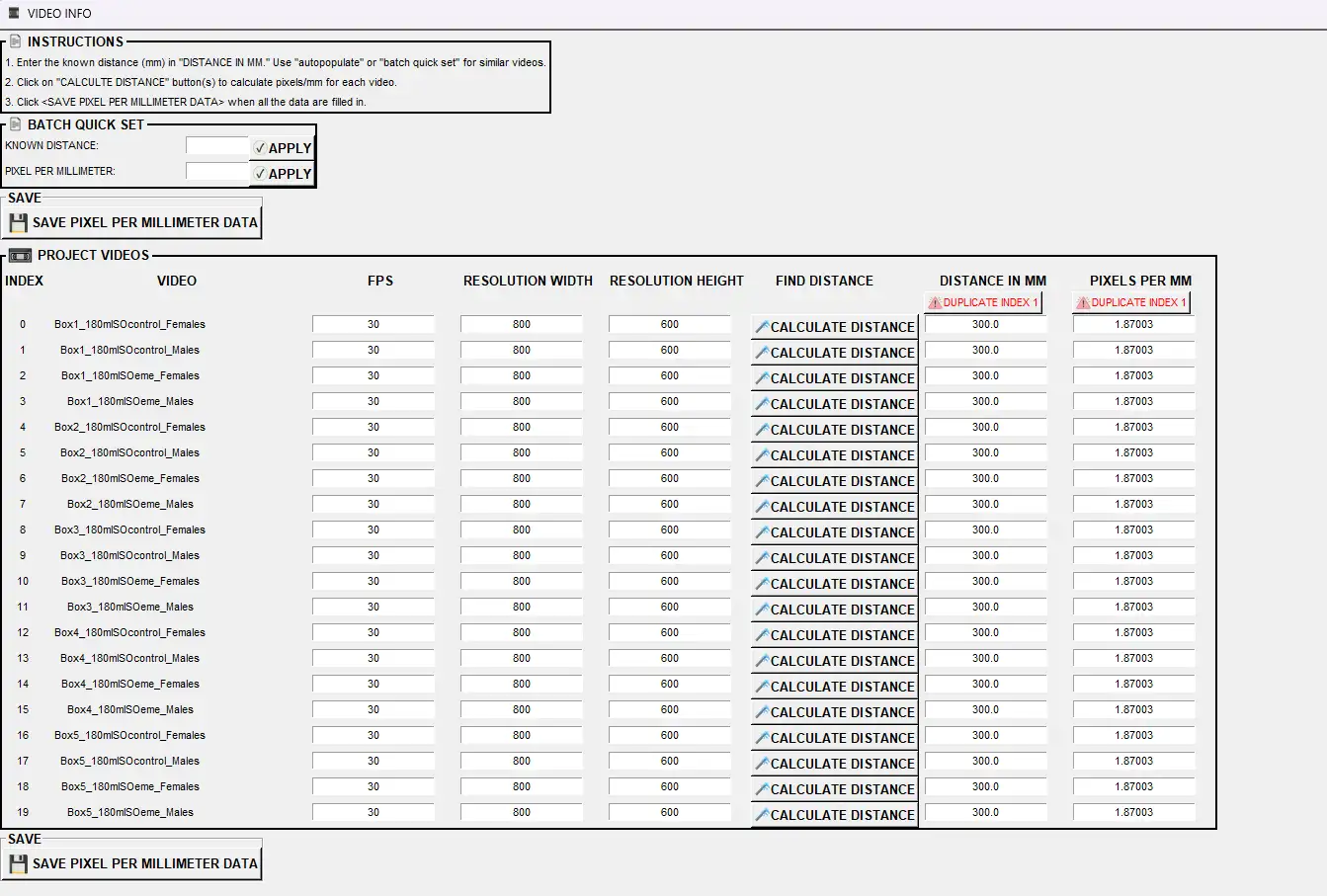
Task: Click the measure icon for Box4_180mISOcontrol_Females
Action: [762, 635]
